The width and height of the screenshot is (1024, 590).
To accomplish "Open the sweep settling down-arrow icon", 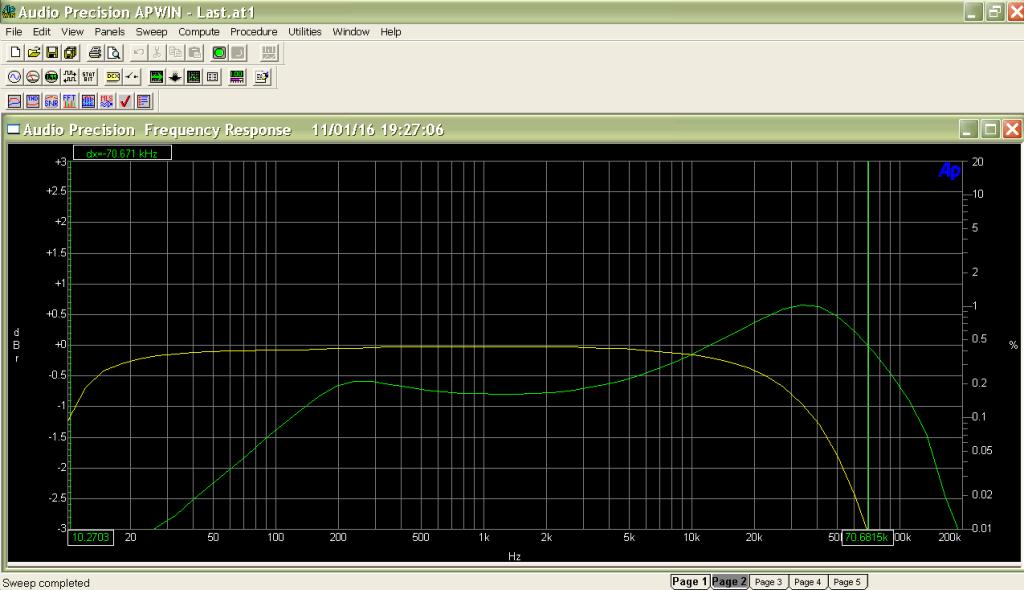I will [174, 77].
